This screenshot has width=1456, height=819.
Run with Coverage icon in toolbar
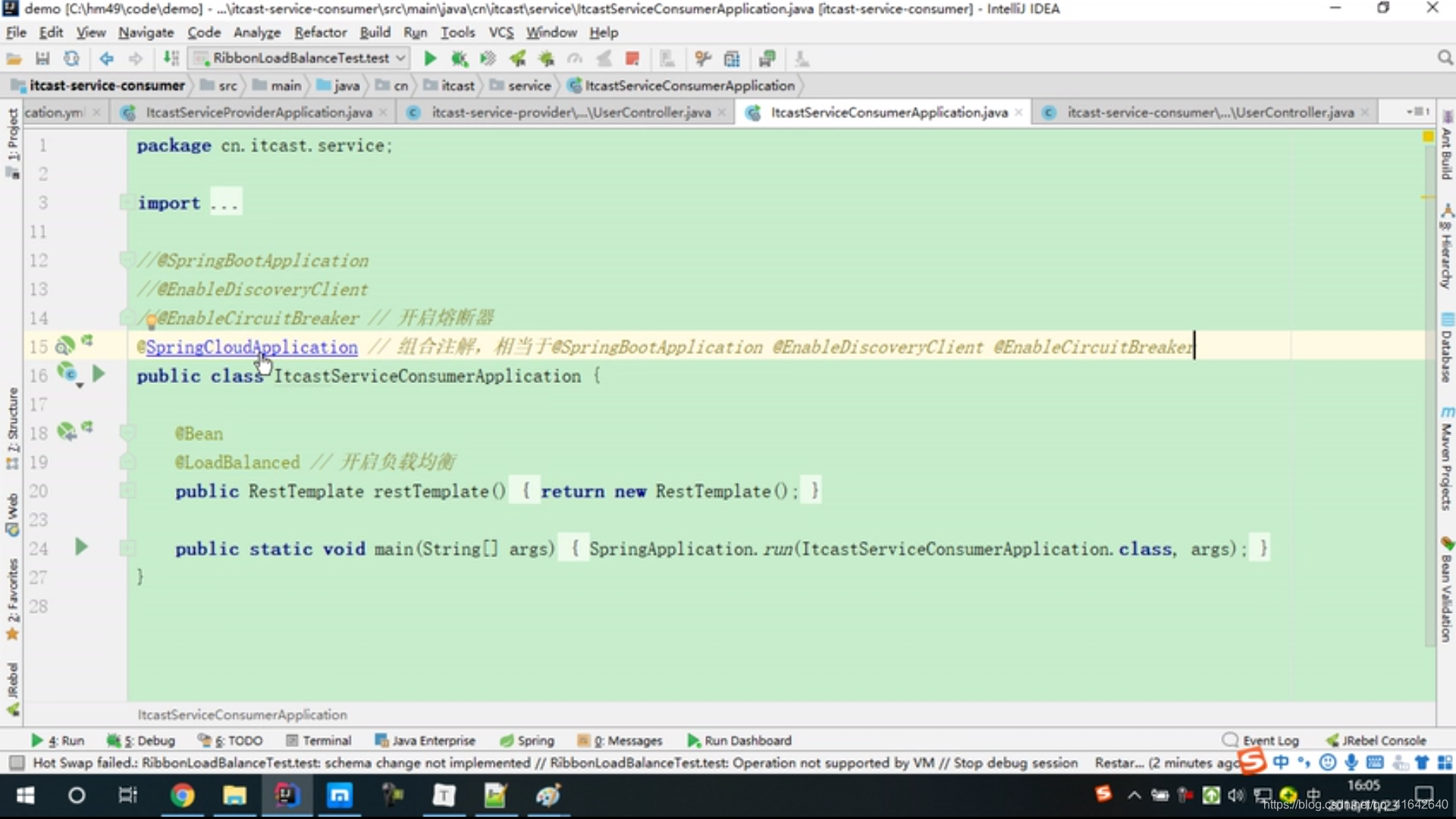(488, 58)
